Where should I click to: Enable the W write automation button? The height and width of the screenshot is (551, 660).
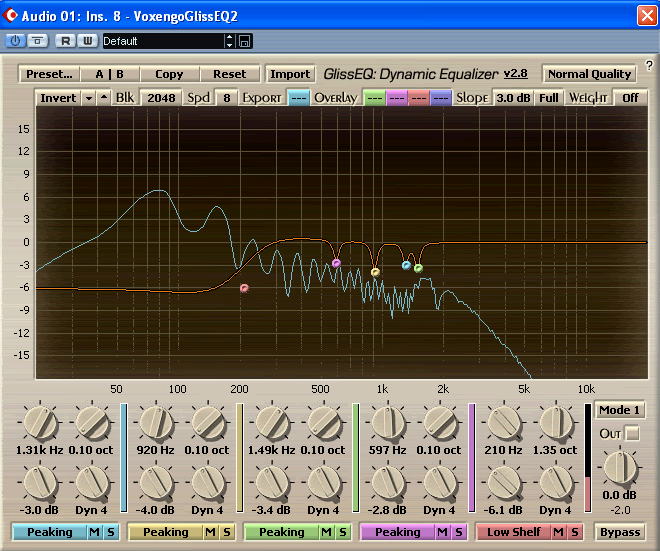[x=88, y=41]
